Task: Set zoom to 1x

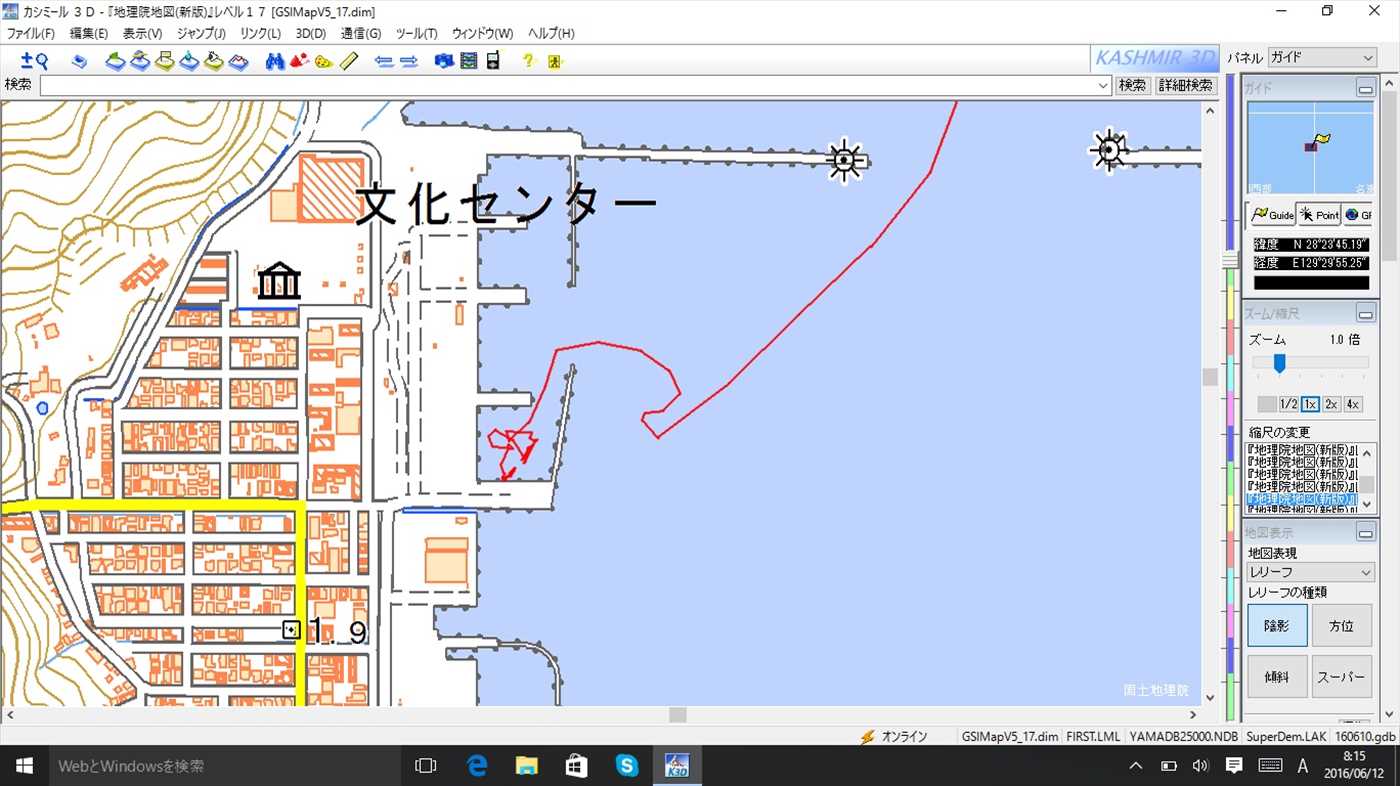Action: [1310, 404]
